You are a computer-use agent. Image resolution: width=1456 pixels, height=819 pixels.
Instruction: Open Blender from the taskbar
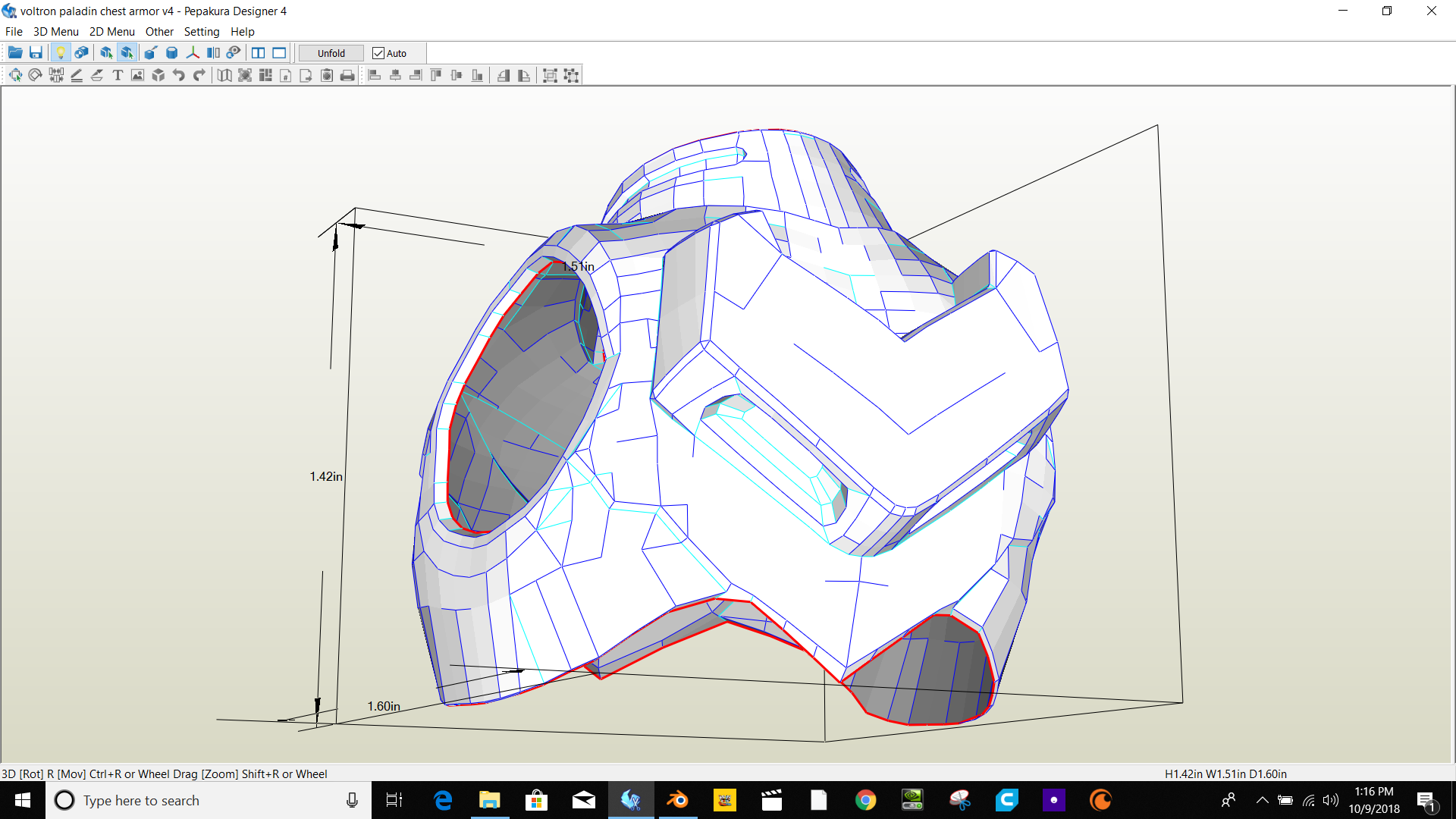677,800
